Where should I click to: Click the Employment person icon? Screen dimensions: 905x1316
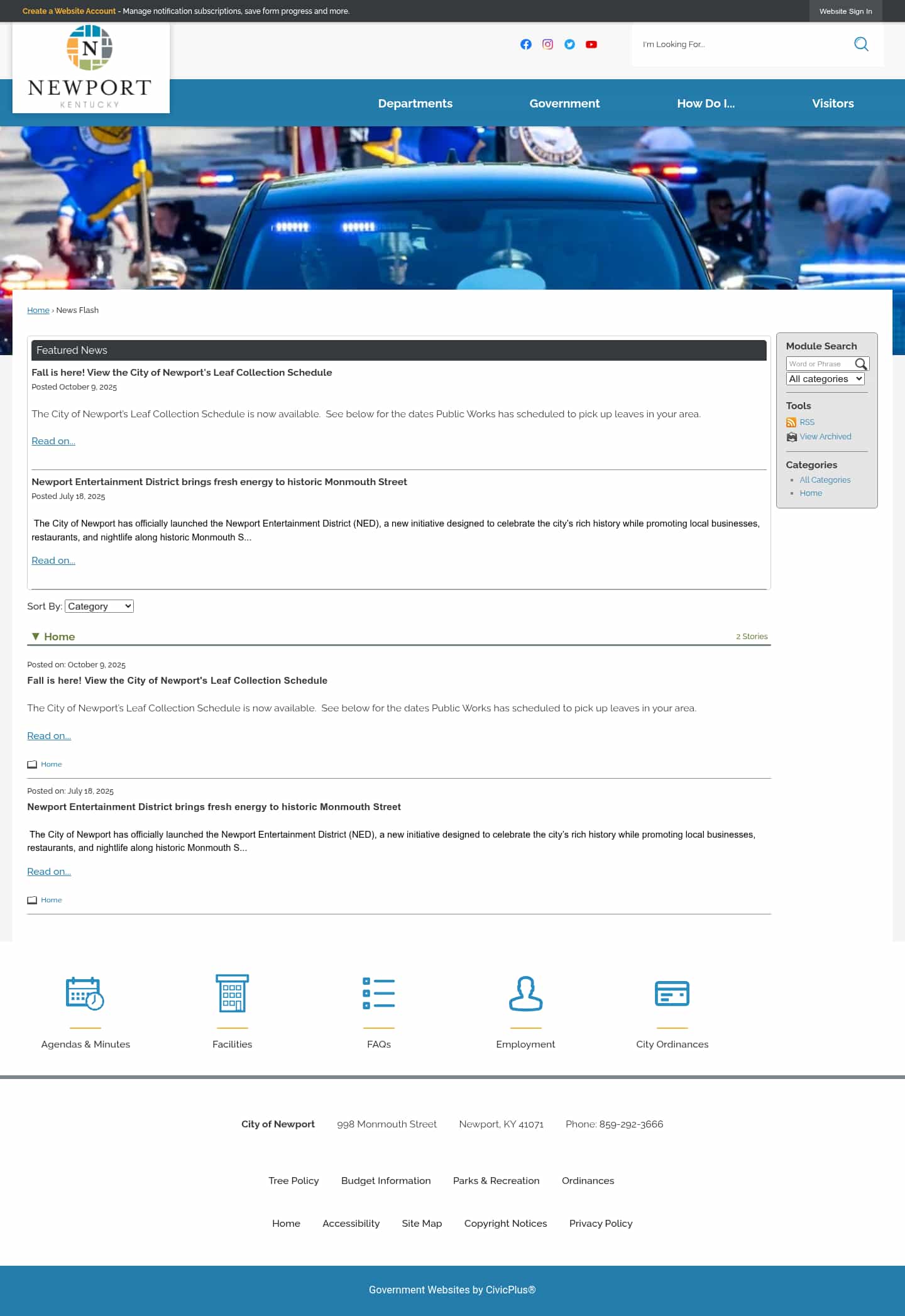click(x=525, y=994)
